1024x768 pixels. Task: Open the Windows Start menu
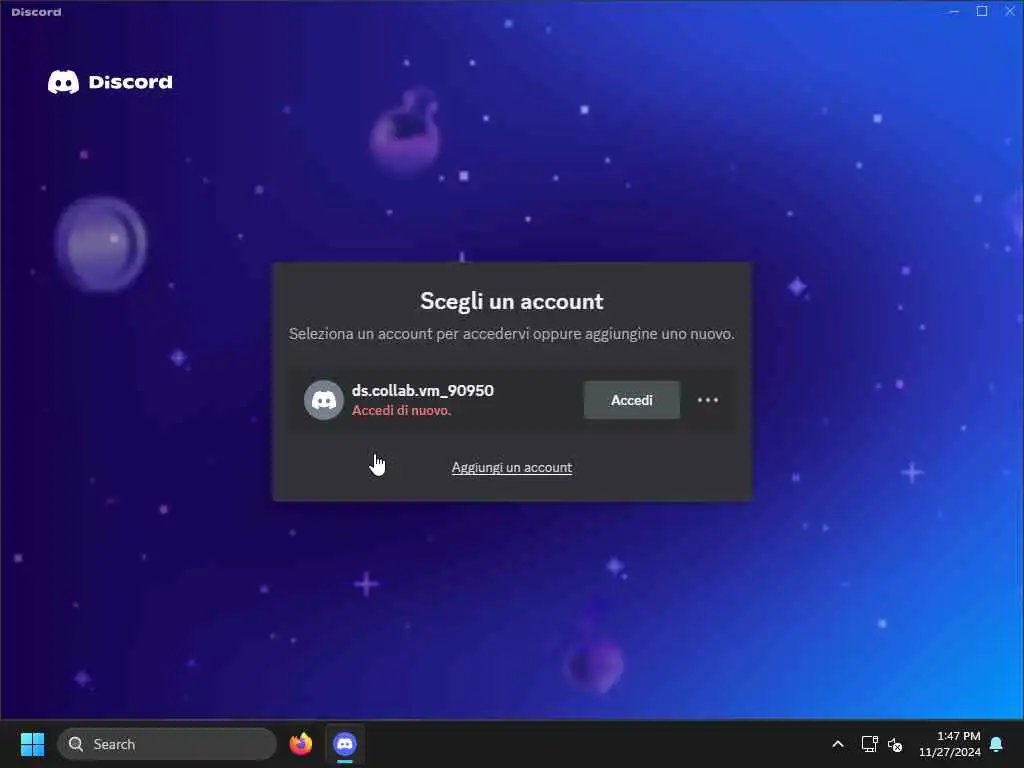point(32,744)
